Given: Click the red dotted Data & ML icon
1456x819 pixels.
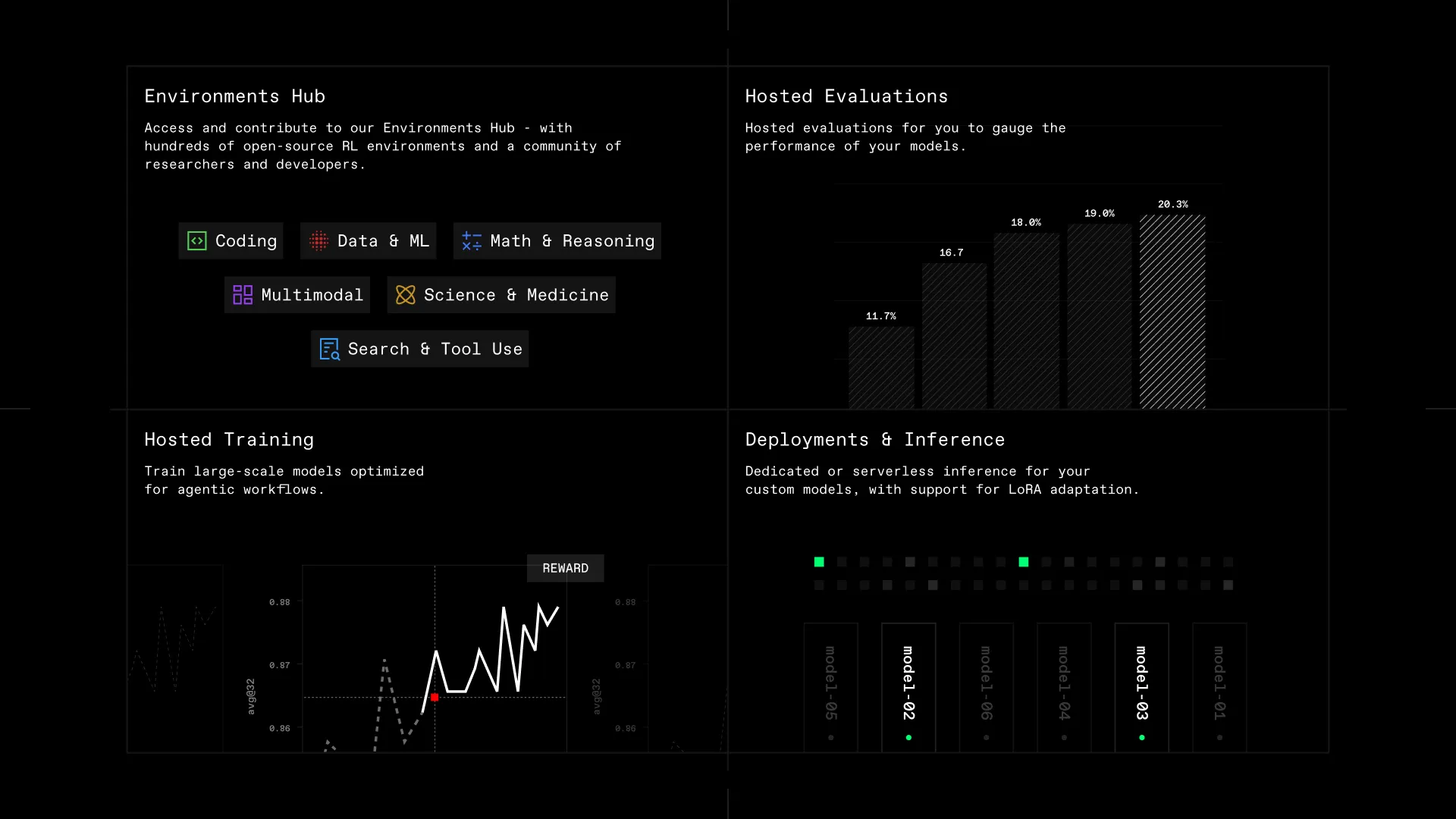Looking at the screenshot, I should click(319, 241).
